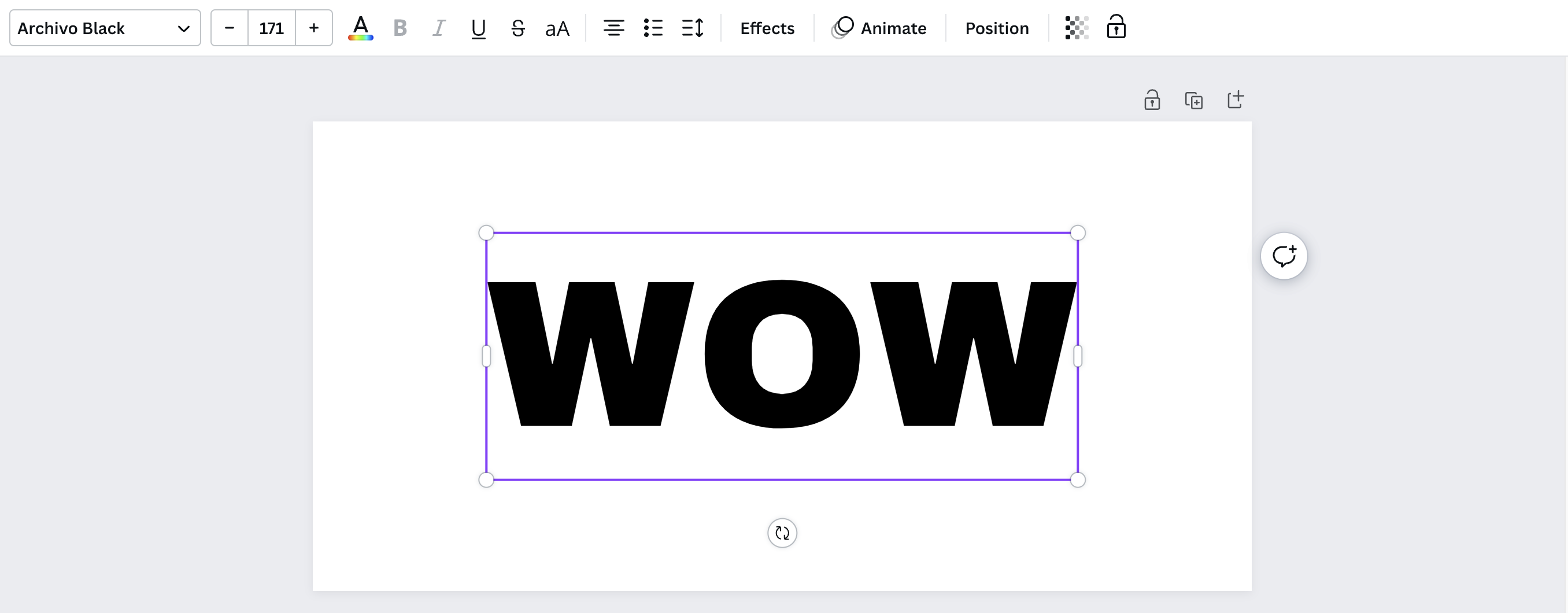
Task: Open the Position menu
Action: tap(996, 28)
